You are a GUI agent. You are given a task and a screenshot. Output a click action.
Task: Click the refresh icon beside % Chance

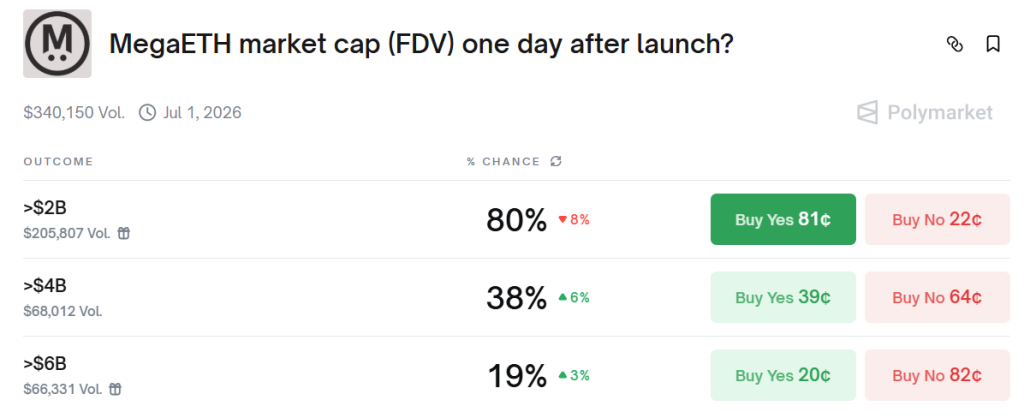[x=556, y=161]
